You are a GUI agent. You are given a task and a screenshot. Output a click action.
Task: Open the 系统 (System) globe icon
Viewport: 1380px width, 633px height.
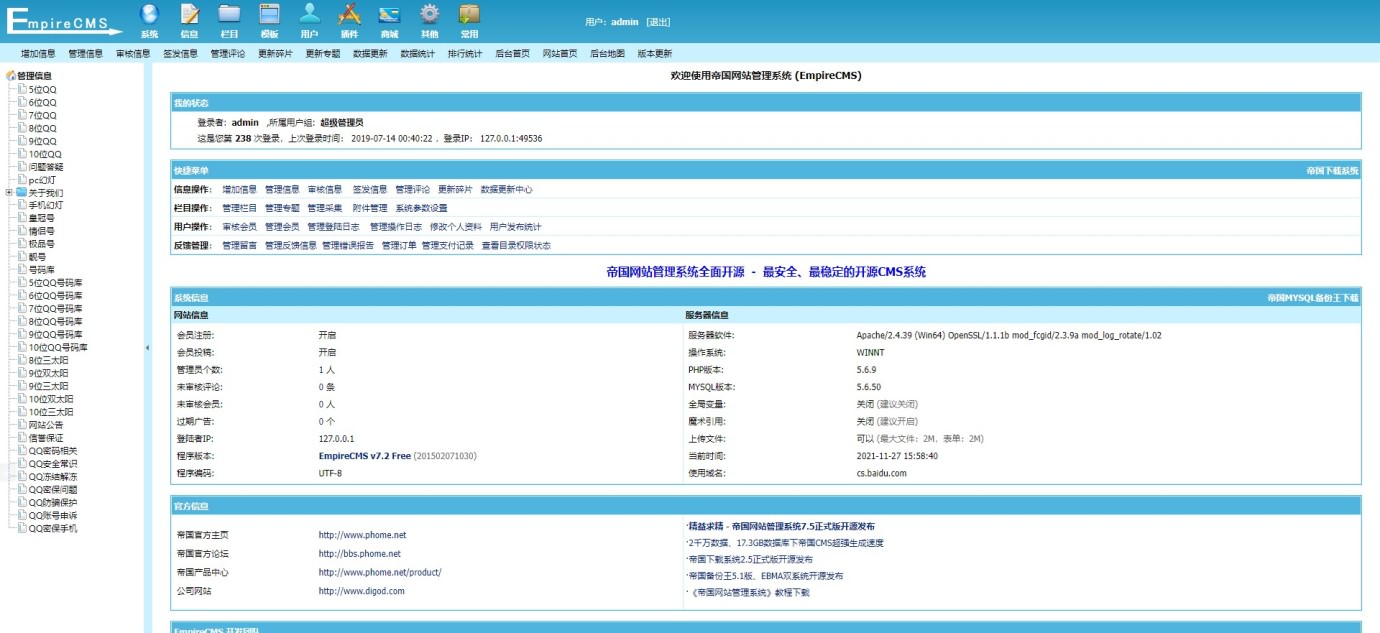149,14
